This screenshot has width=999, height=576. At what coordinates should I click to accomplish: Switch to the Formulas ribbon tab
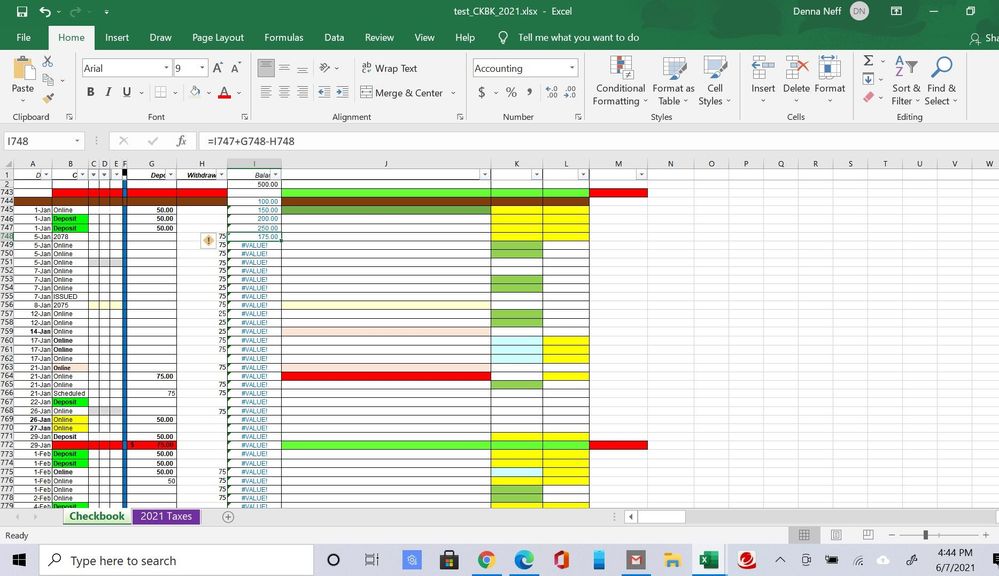coord(283,37)
